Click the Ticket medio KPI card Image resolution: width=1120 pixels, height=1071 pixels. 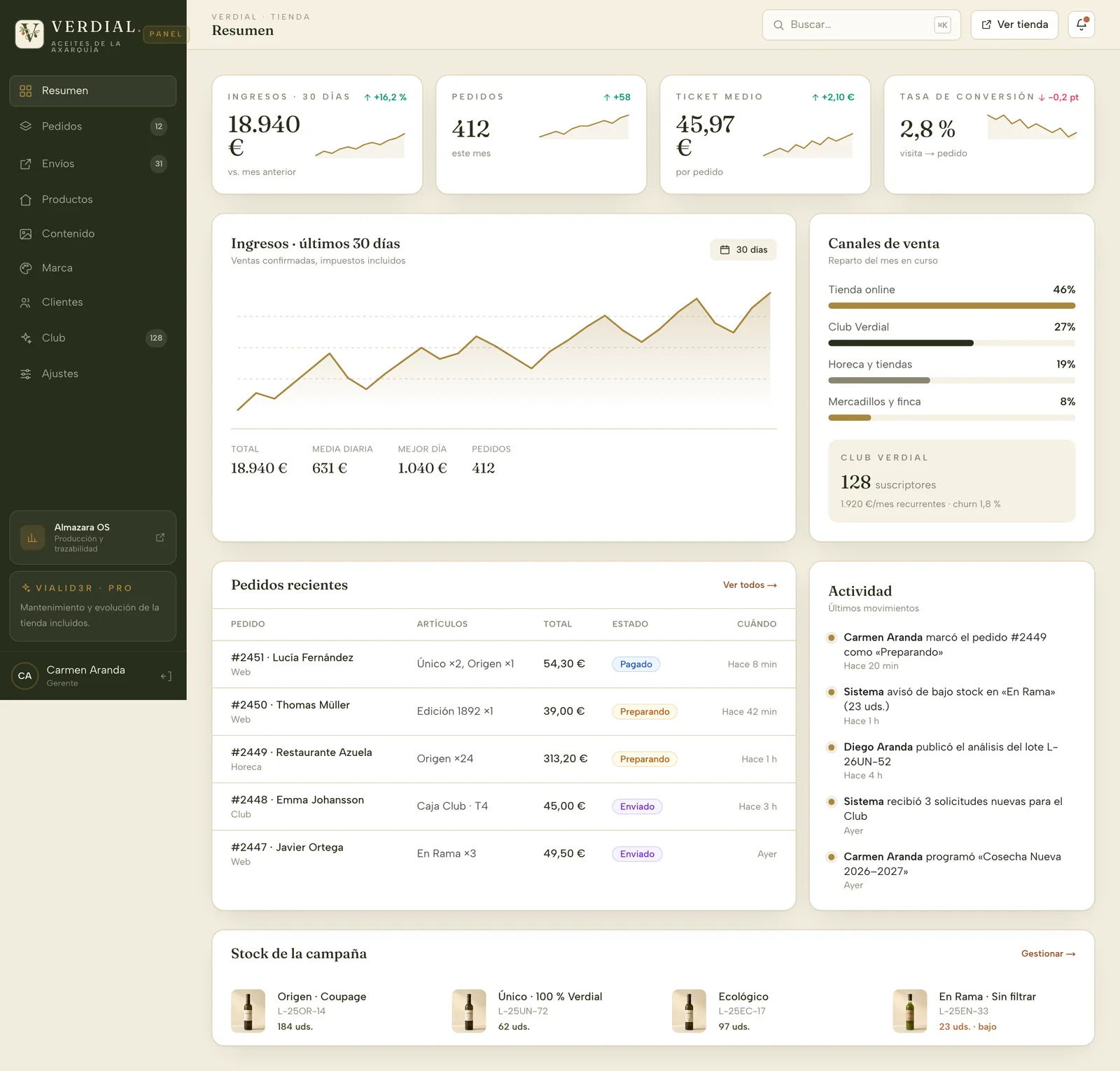(x=765, y=134)
